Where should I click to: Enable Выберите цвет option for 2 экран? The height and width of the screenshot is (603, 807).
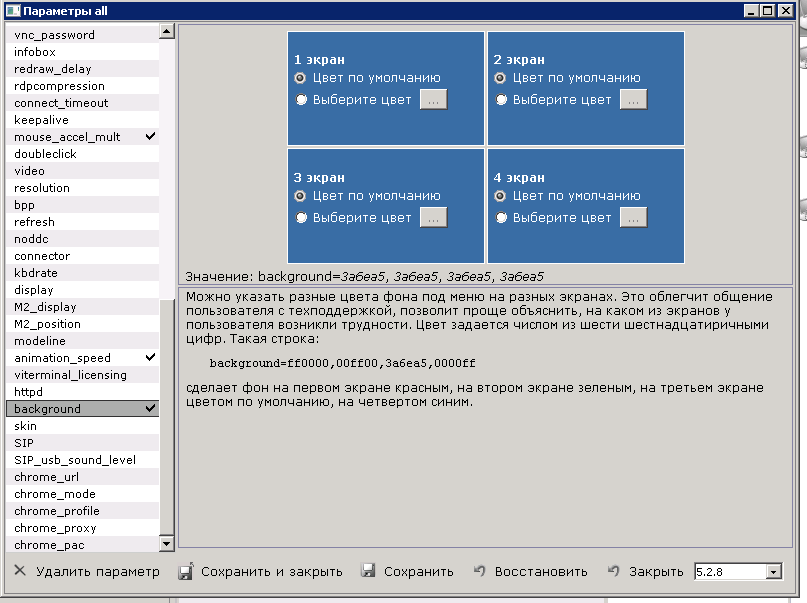502,100
